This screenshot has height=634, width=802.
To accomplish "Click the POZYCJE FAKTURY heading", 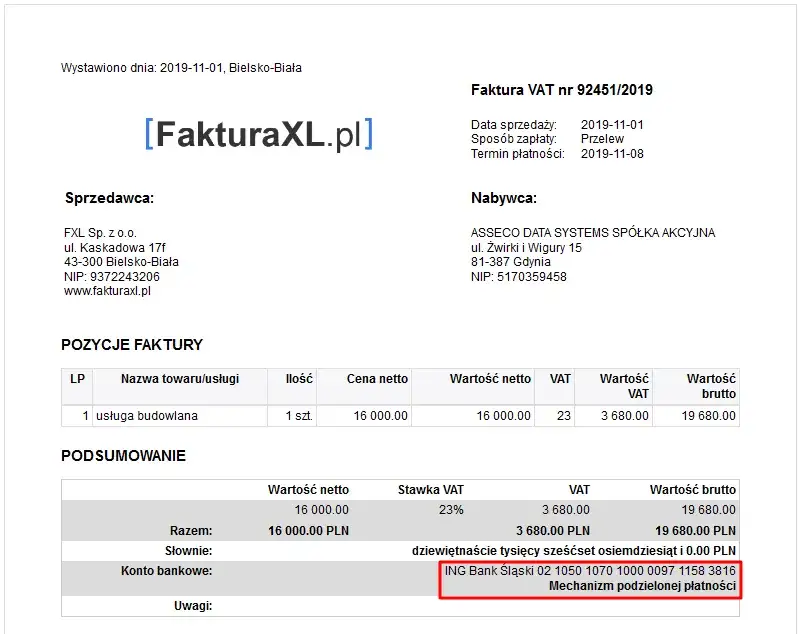I will [x=133, y=344].
